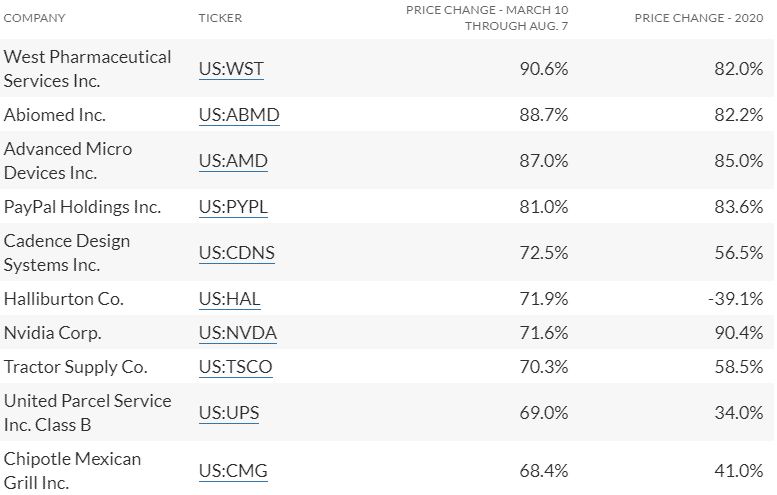
Task: Select the Price Change March 10 header
Action: click(487, 18)
